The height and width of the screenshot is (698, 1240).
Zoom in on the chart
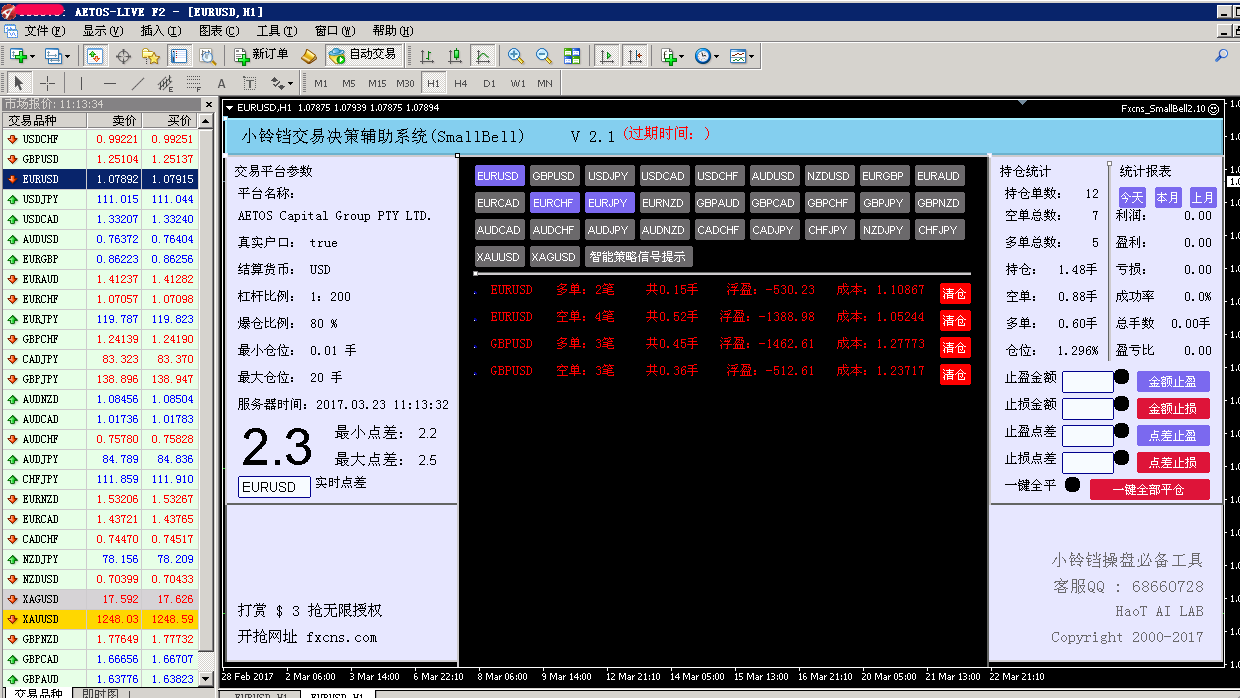pos(516,56)
